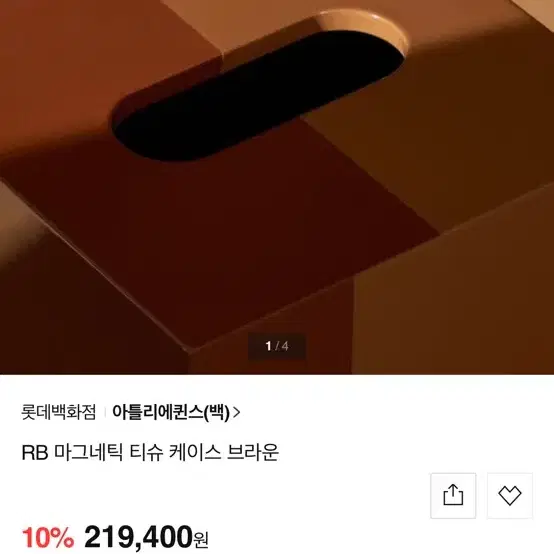Viewport: 554px width, 554px height.
Task: Click the current page number 1 in counter
Action: pos(269,346)
